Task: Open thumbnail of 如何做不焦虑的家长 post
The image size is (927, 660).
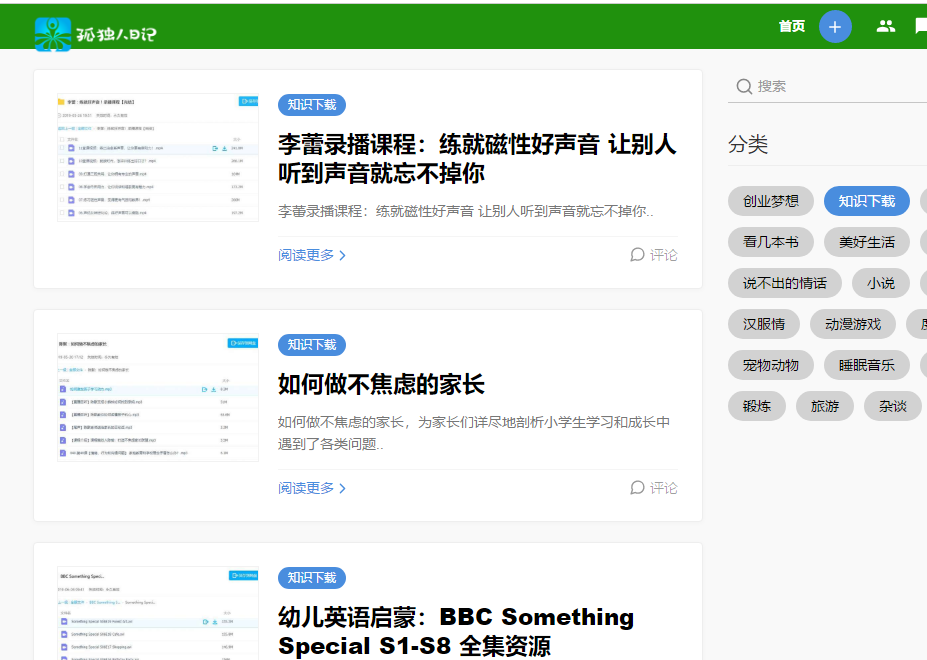Action: (158, 397)
